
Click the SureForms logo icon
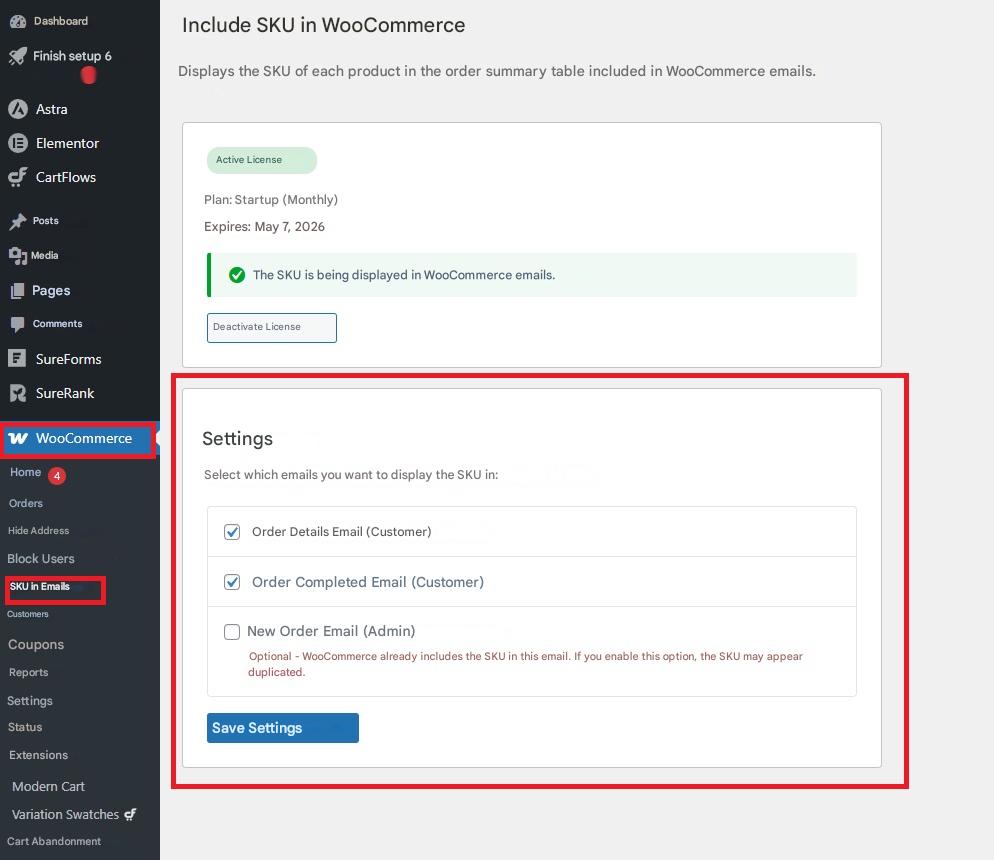click(x=17, y=359)
